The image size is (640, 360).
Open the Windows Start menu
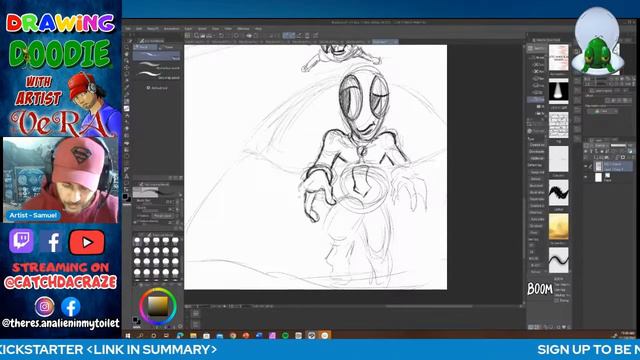[x=128, y=336]
